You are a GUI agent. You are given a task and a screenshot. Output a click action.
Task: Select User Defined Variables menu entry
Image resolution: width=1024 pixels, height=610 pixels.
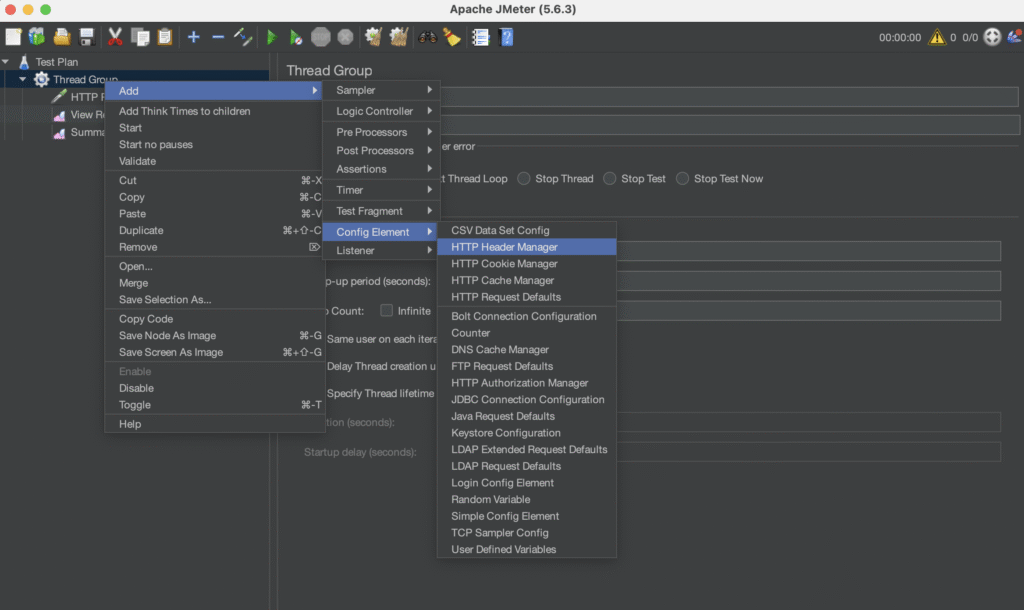coord(503,549)
